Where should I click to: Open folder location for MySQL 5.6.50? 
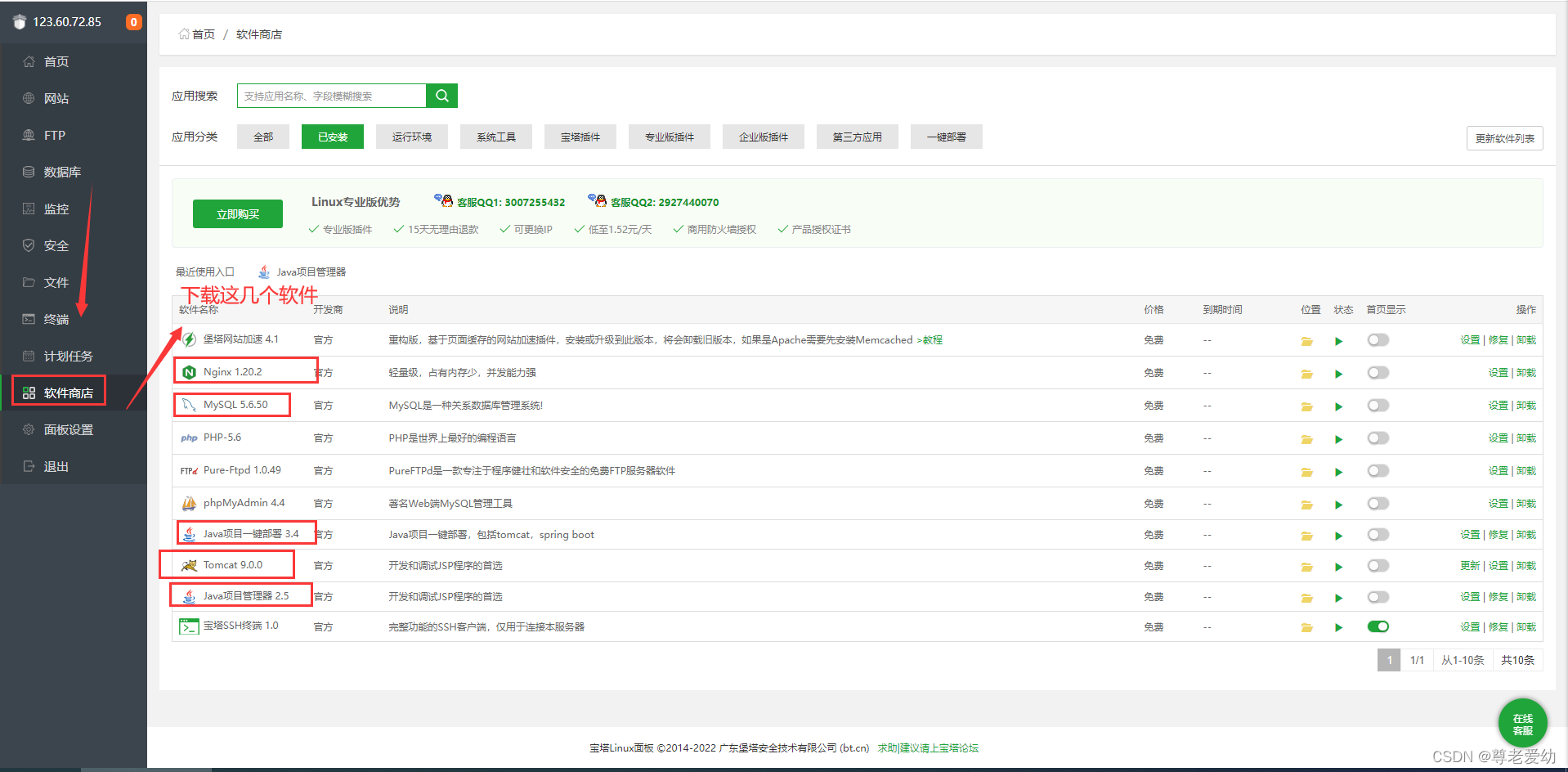[x=1306, y=406]
